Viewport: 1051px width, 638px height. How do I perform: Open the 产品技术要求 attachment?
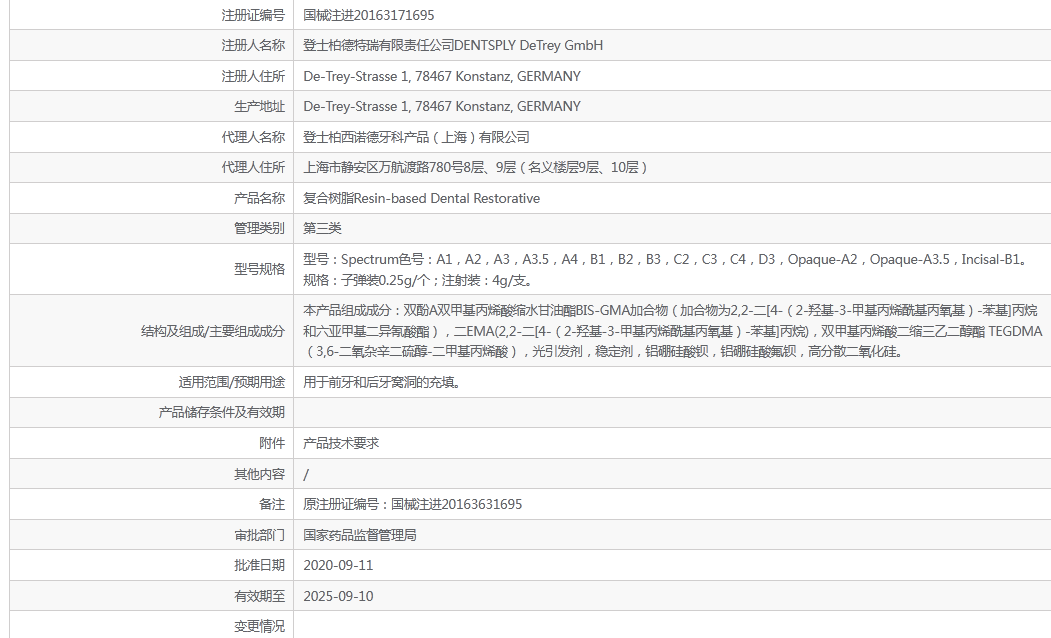[x=341, y=443]
